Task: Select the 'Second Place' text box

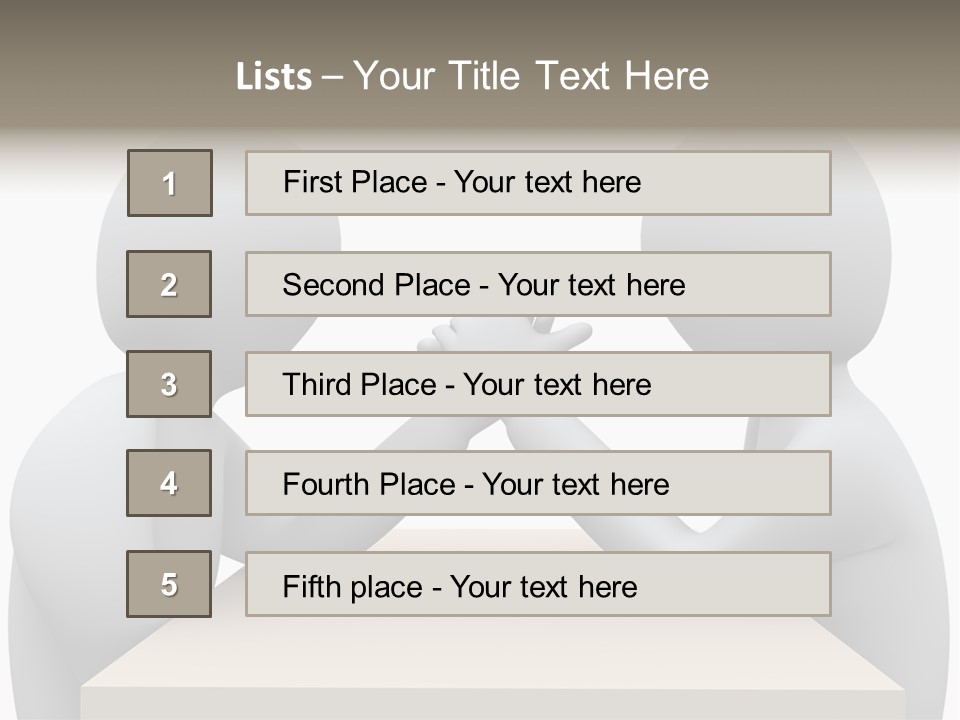Action: click(x=538, y=284)
